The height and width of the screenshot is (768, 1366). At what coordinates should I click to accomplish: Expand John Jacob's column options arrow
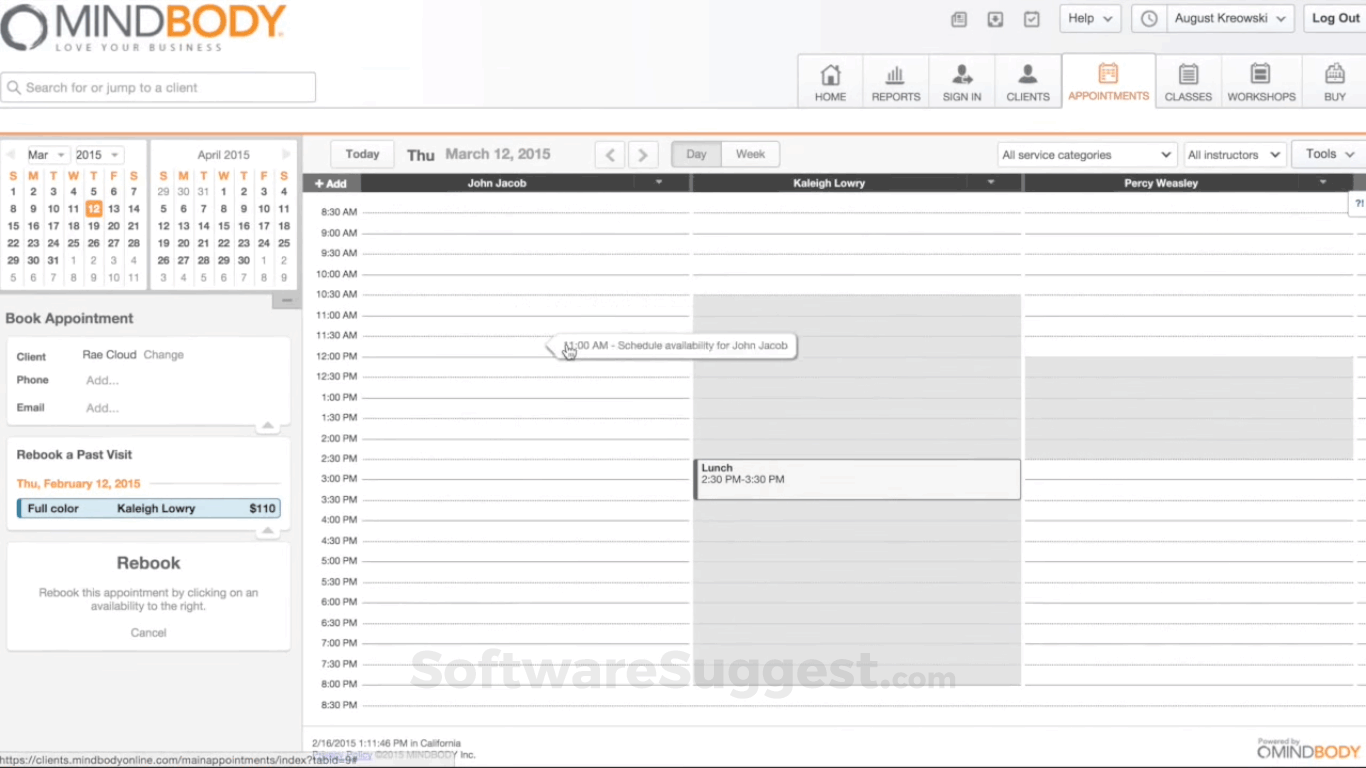(x=658, y=183)
